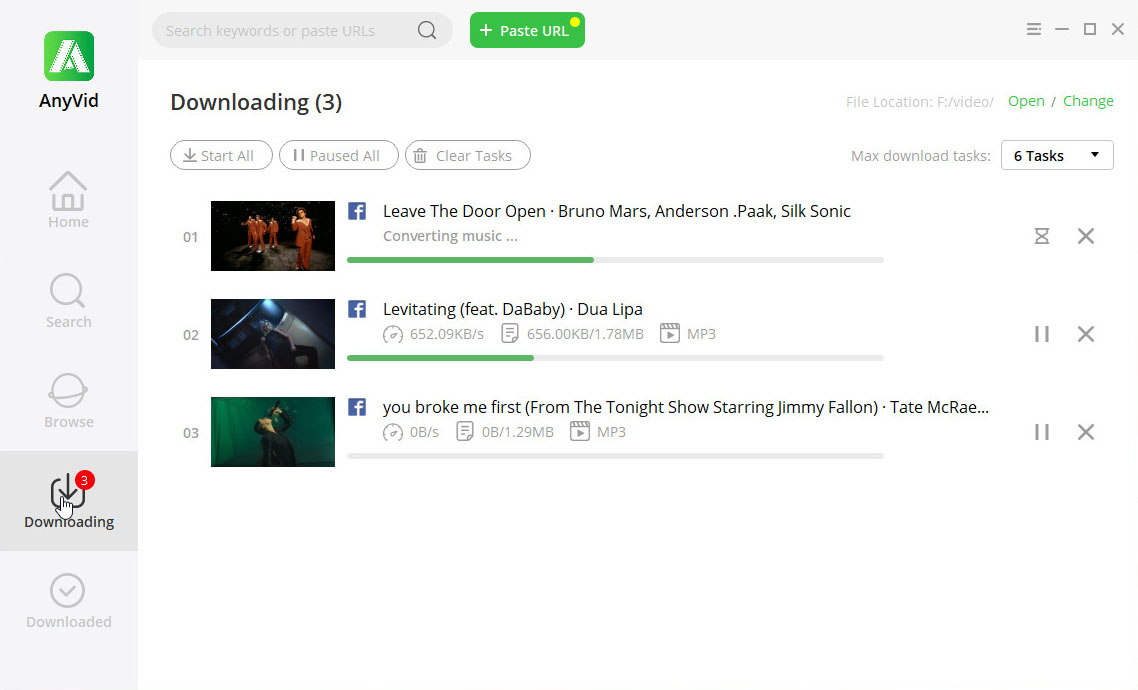Click the 0B/1.29MB size value

click(x=517, y=432)
